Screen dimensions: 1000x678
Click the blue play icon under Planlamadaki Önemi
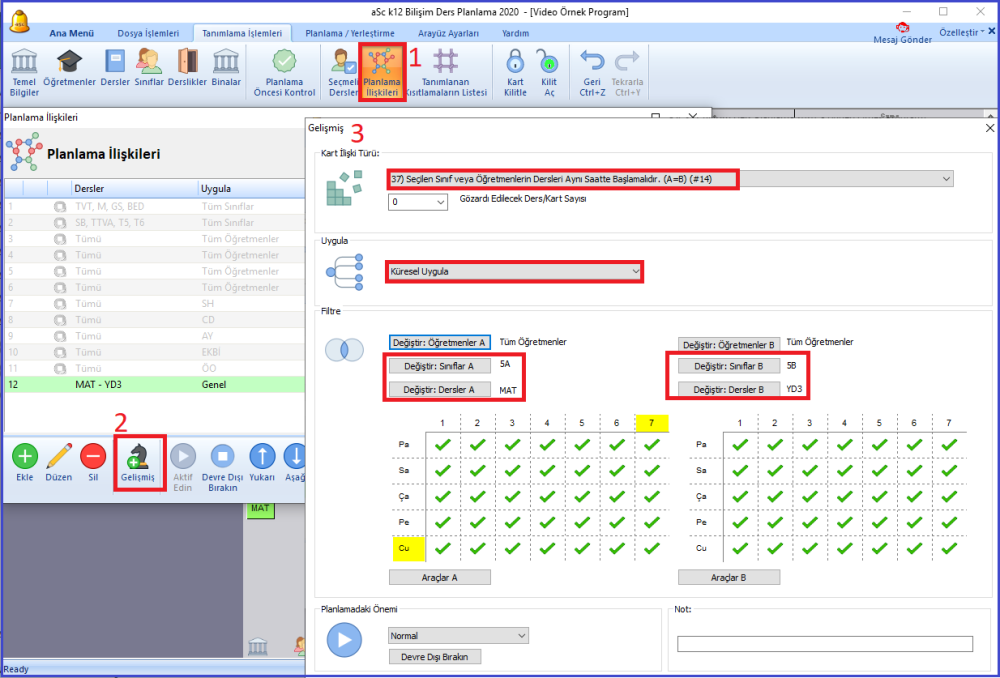(x=344, y=639)
